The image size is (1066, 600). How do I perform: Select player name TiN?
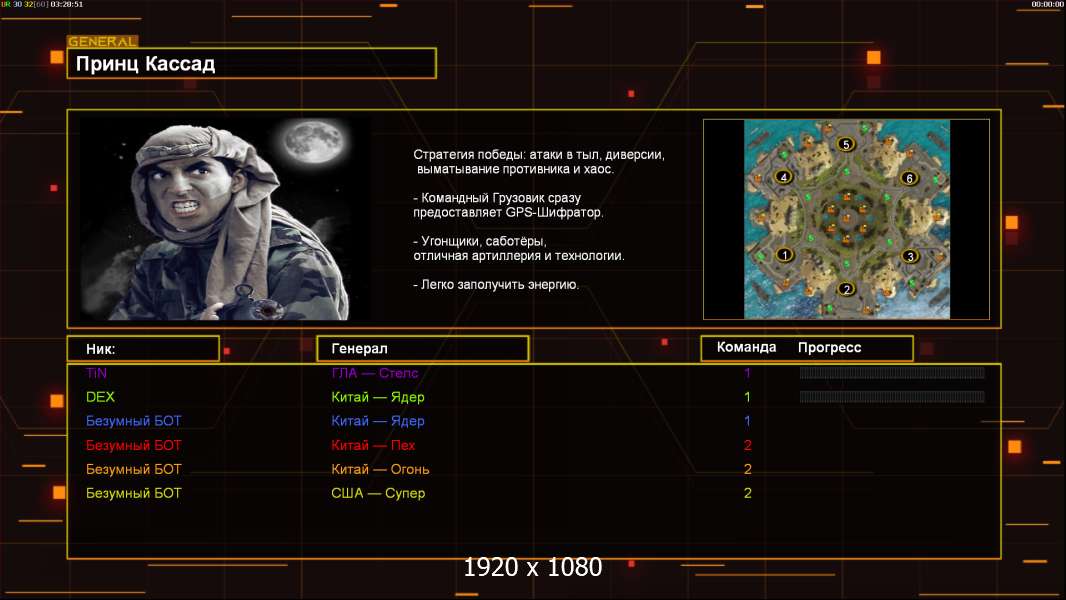pos(97,373)
